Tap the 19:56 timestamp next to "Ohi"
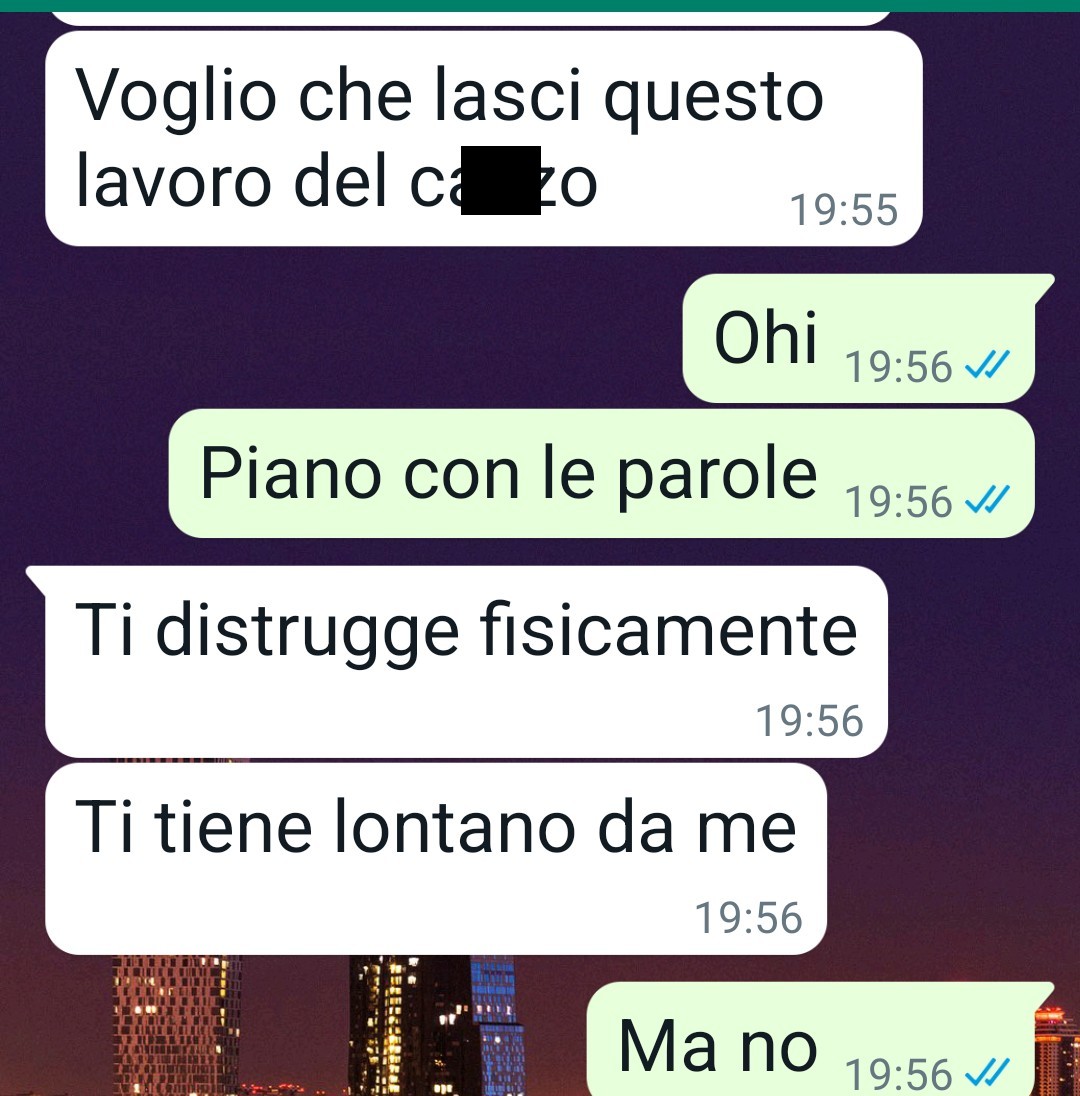Viewport: 1080px width, 1096px height. 899,367
